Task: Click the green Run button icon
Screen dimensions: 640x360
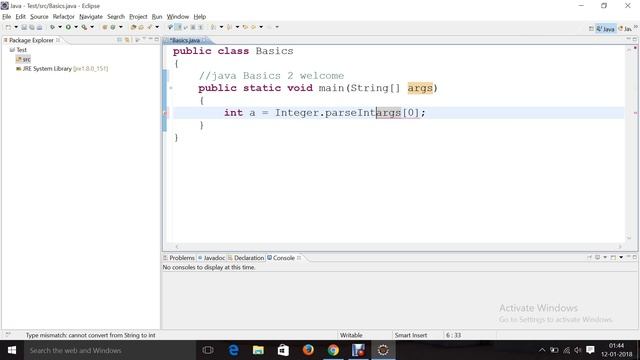Action: pyautogui.click(x=68, y=27)
